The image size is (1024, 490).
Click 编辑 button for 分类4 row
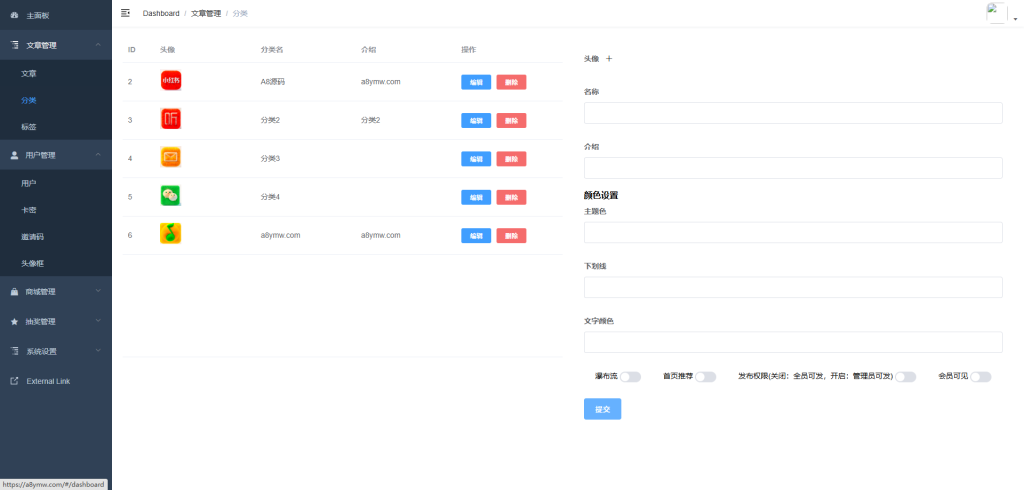(x=476, y=197)
